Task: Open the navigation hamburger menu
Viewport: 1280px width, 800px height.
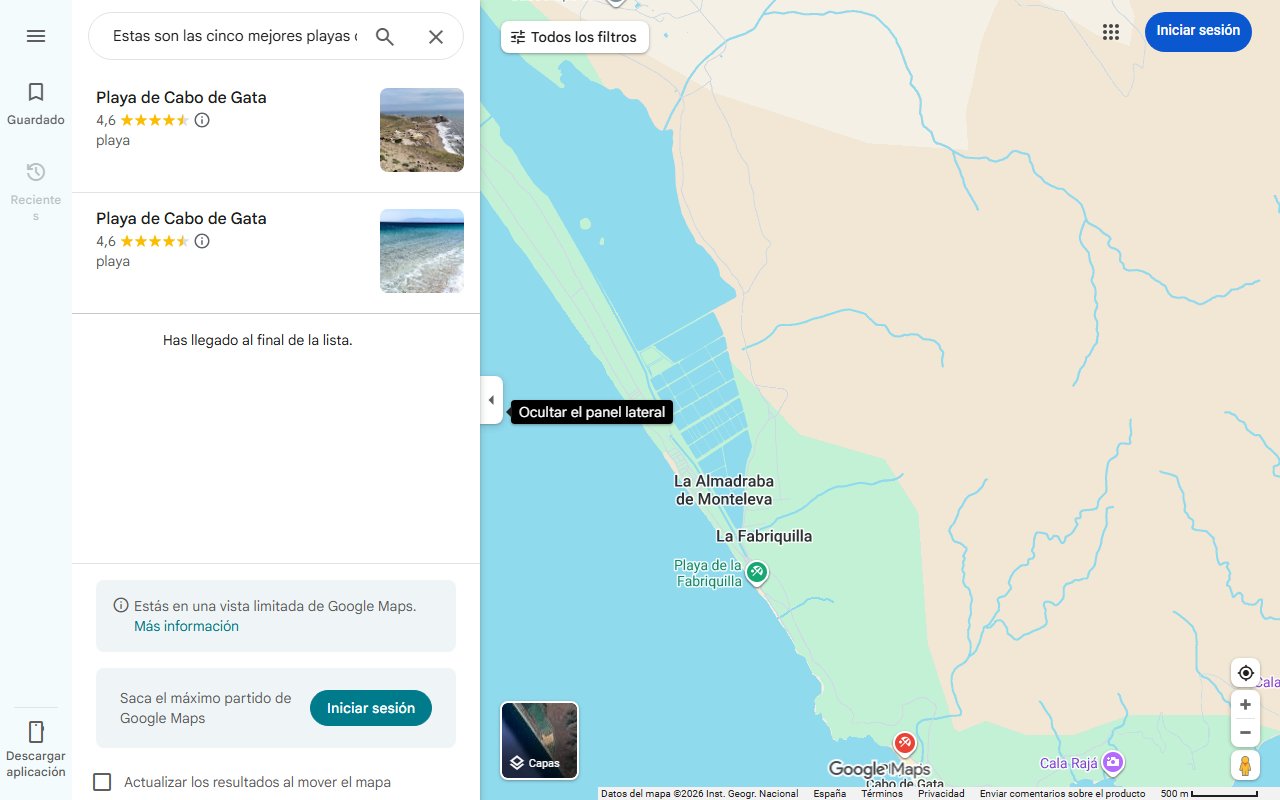Action: pyautogui.click(x=36, y=36)
